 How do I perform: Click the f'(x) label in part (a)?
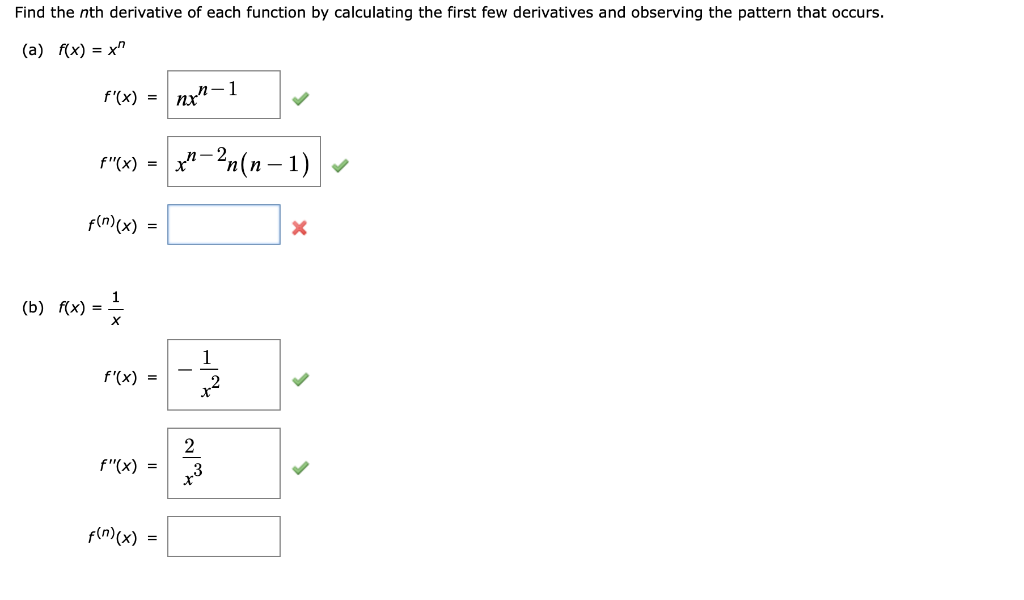pyautogui.click(x=123, y=97)
